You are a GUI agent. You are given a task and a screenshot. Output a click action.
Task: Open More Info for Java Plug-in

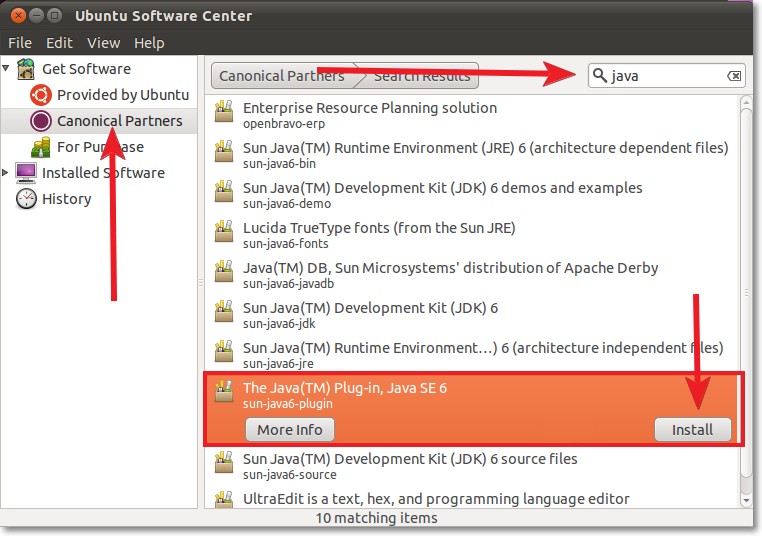(290, 430)
